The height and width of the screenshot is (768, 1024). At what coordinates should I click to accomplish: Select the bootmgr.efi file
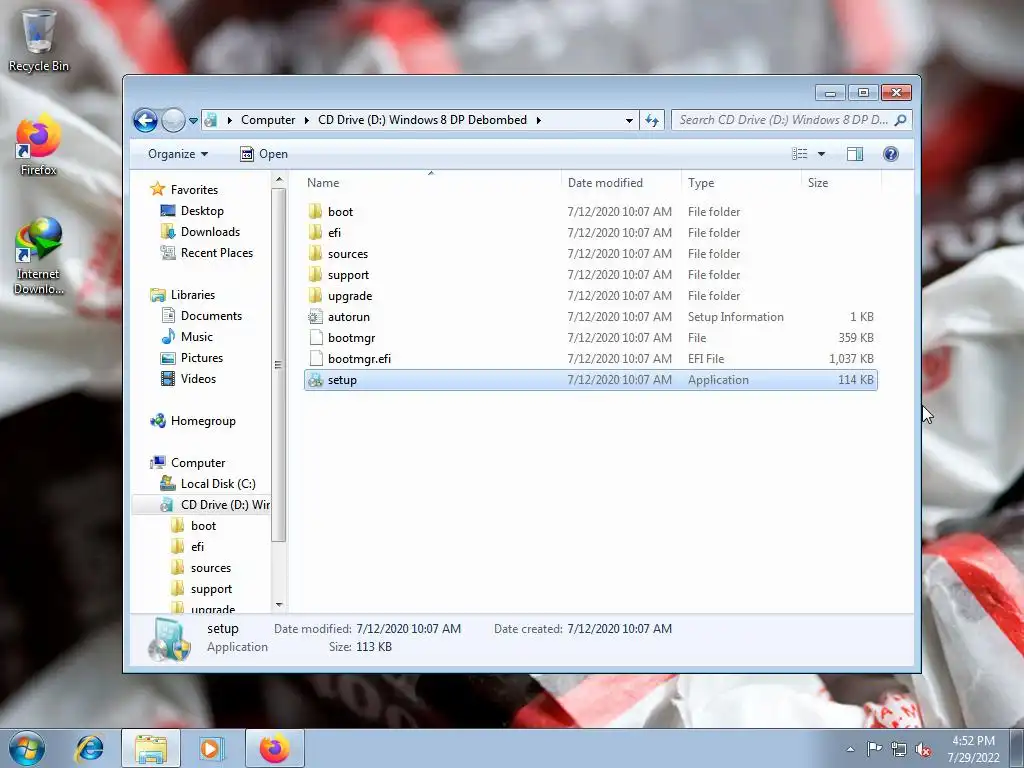point(590,359)
